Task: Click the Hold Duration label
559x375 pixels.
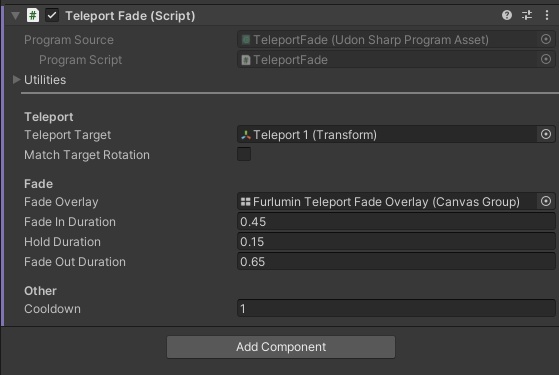Action: coord(62,242)
